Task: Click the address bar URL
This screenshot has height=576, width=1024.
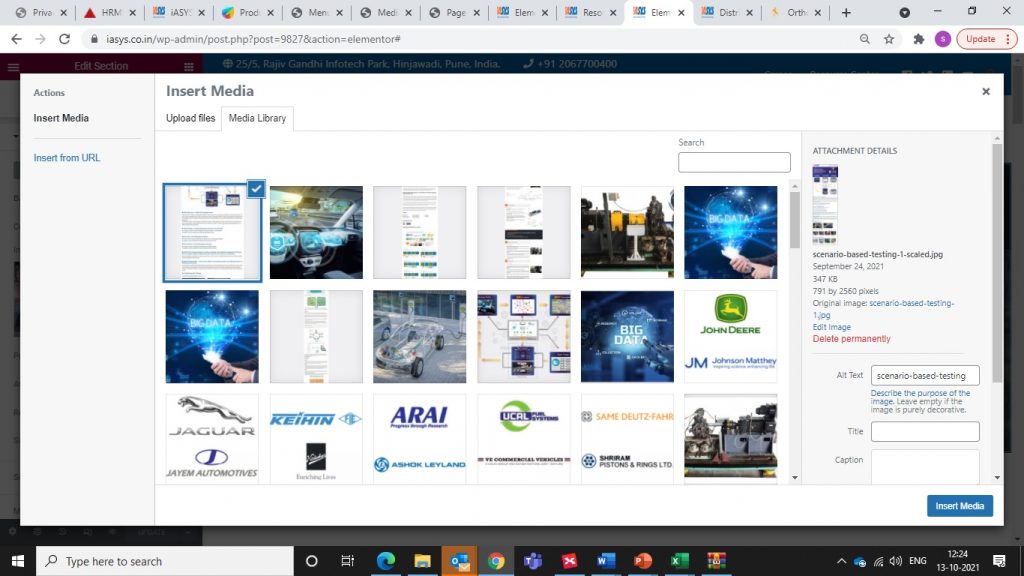Action: pos(253,39)
